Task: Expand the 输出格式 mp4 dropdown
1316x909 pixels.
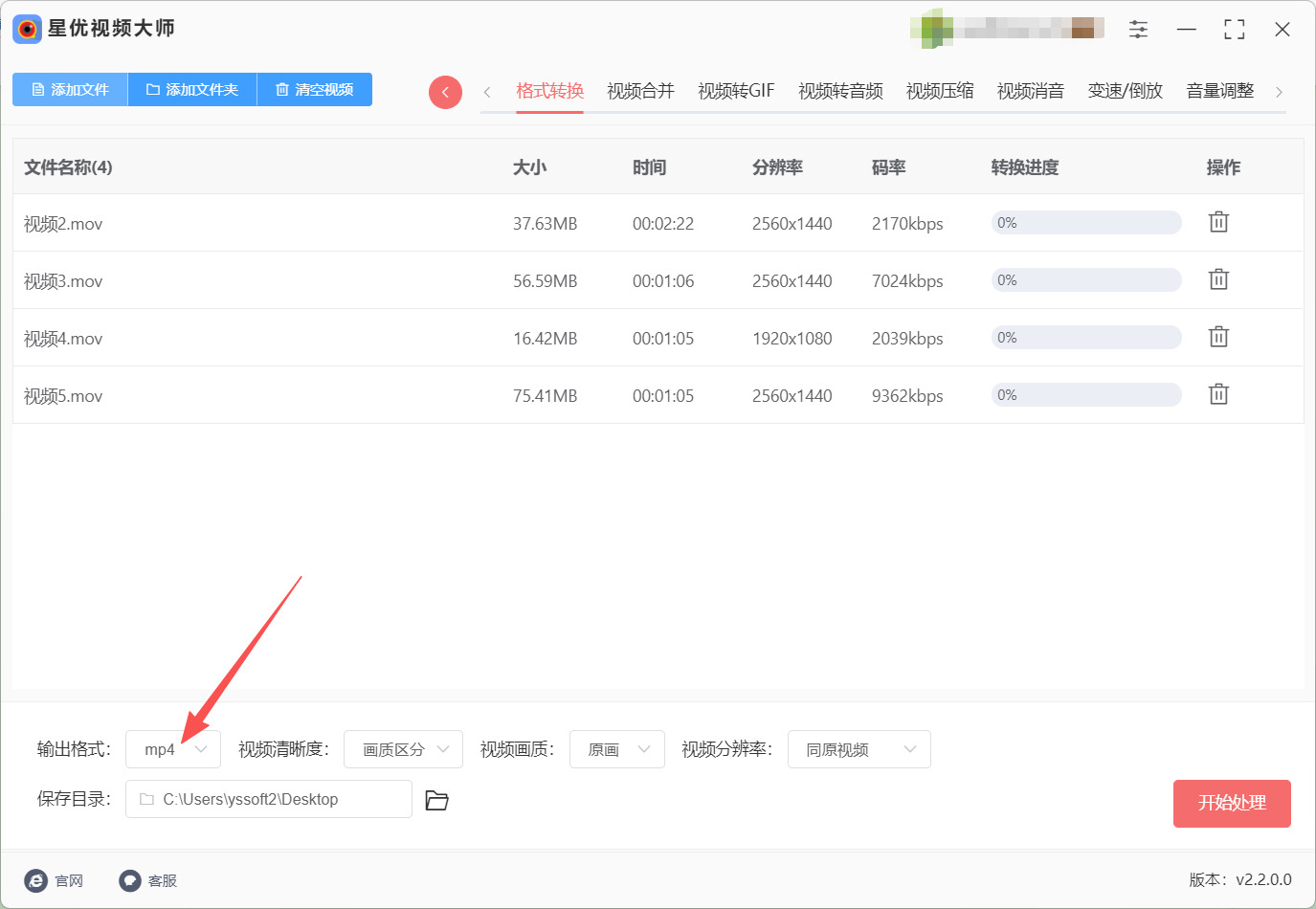Action: [173, 749]
